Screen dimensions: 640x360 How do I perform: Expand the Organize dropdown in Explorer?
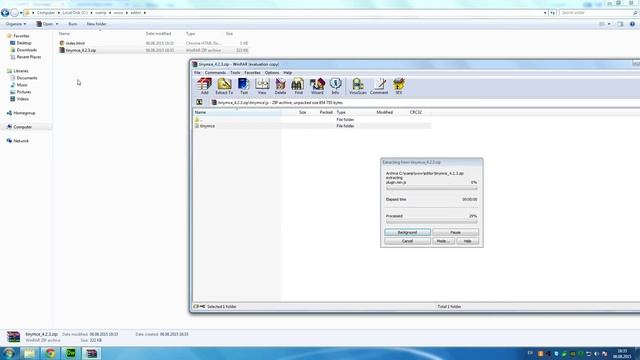16,24
